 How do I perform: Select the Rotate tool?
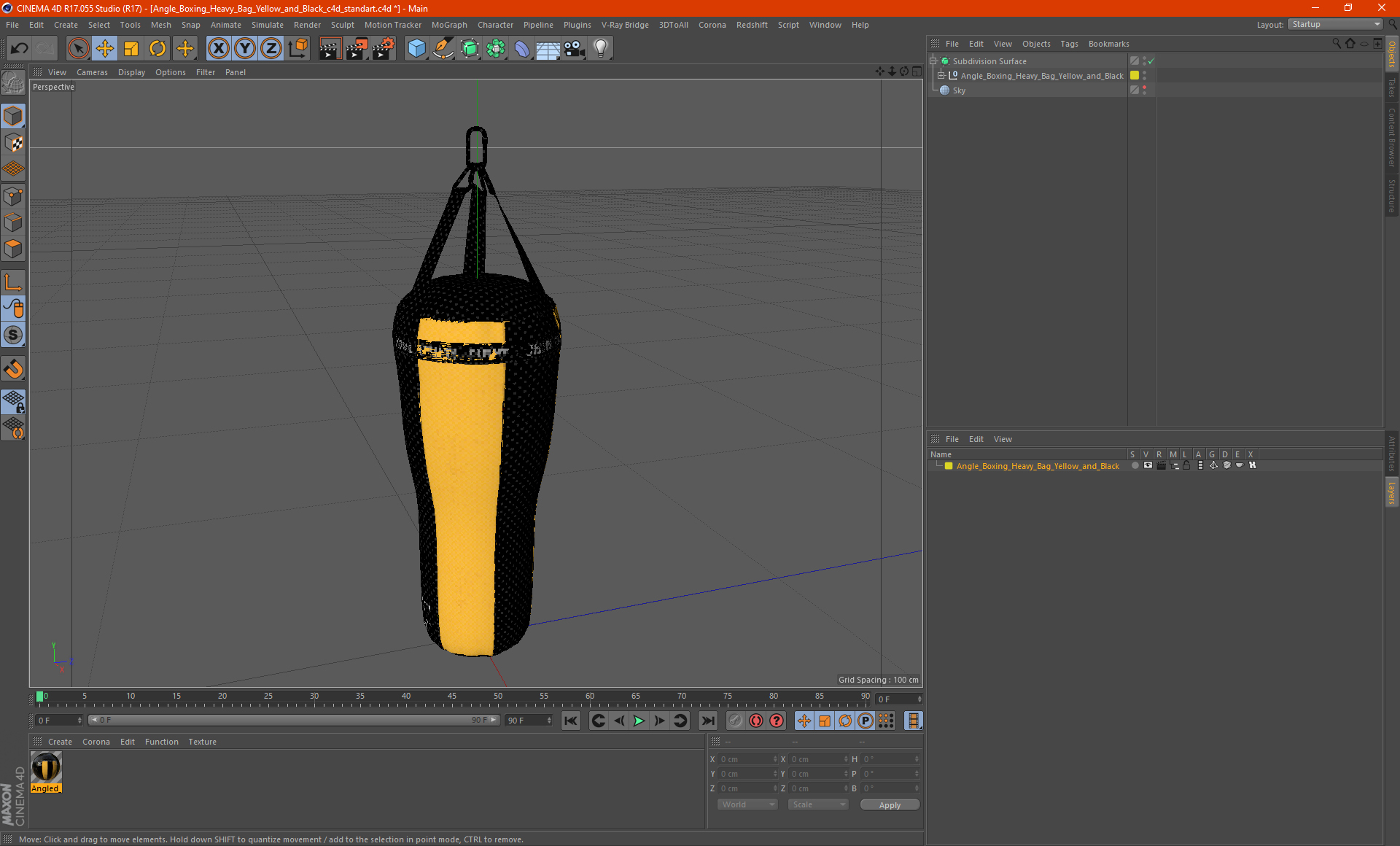(157, 49)
